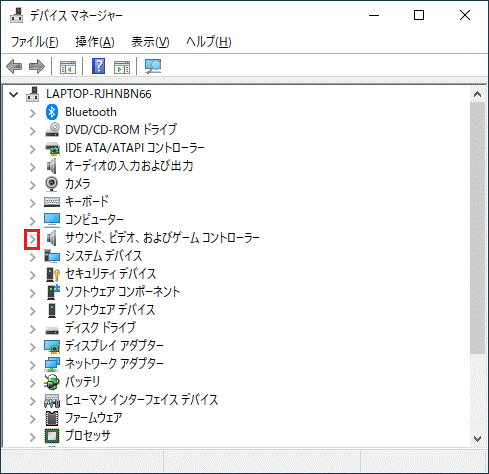The image size is (489, 474).
Task: Click the vertical scrollbar thumb
Action: pyautogui.click(x=477, y=228)
